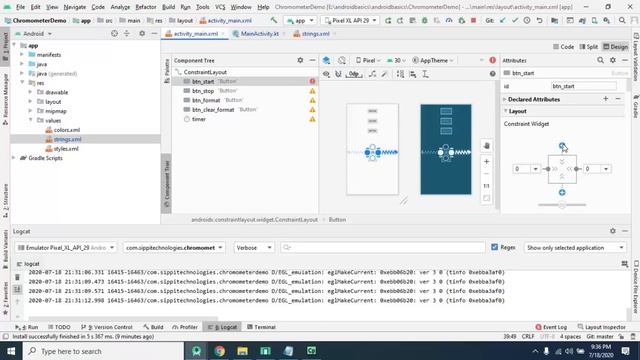The image size is (640, 360).
Task: Switch to Code view mode
Action: click(x=563, y=47)
